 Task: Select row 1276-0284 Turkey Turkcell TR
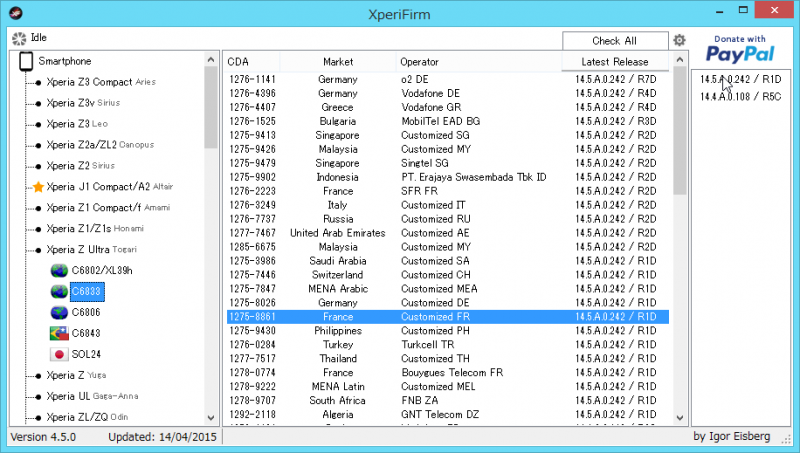tap(447, 344)
